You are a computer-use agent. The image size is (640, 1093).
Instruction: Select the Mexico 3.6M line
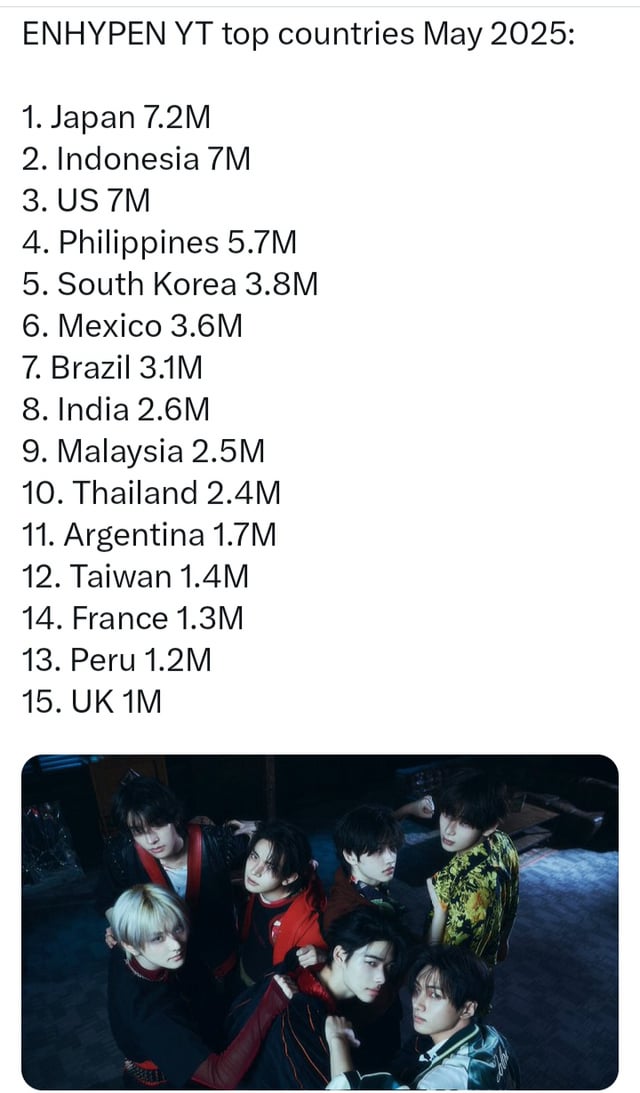click(132, 326)
